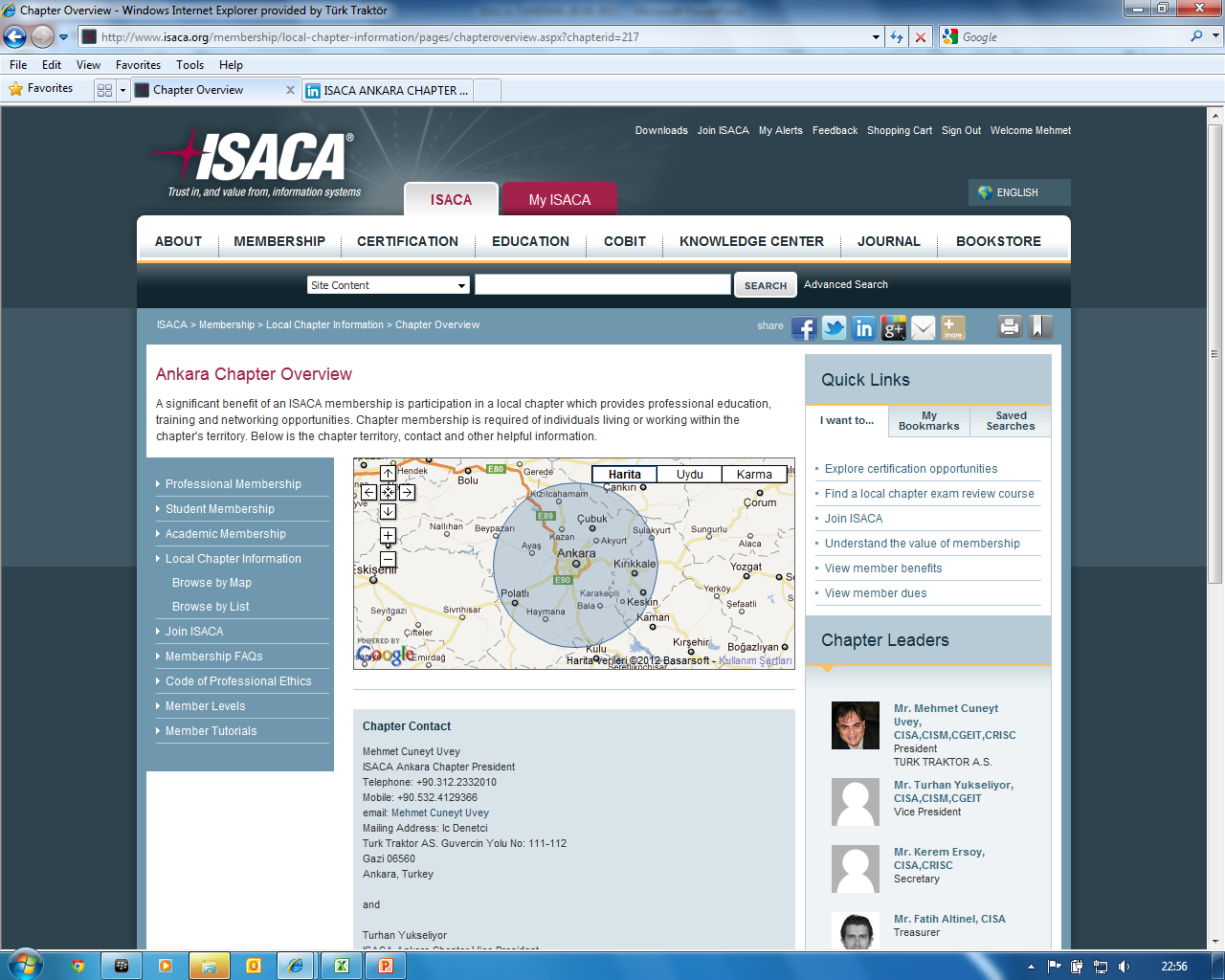1225x980 pixels.
Task: Click the SEARCH button
Action: coord(766,285)
